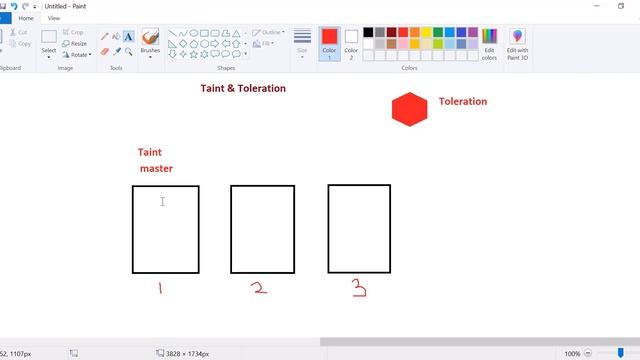
Task: Pick the dark red color swatch
Action: tap(391, 32)
